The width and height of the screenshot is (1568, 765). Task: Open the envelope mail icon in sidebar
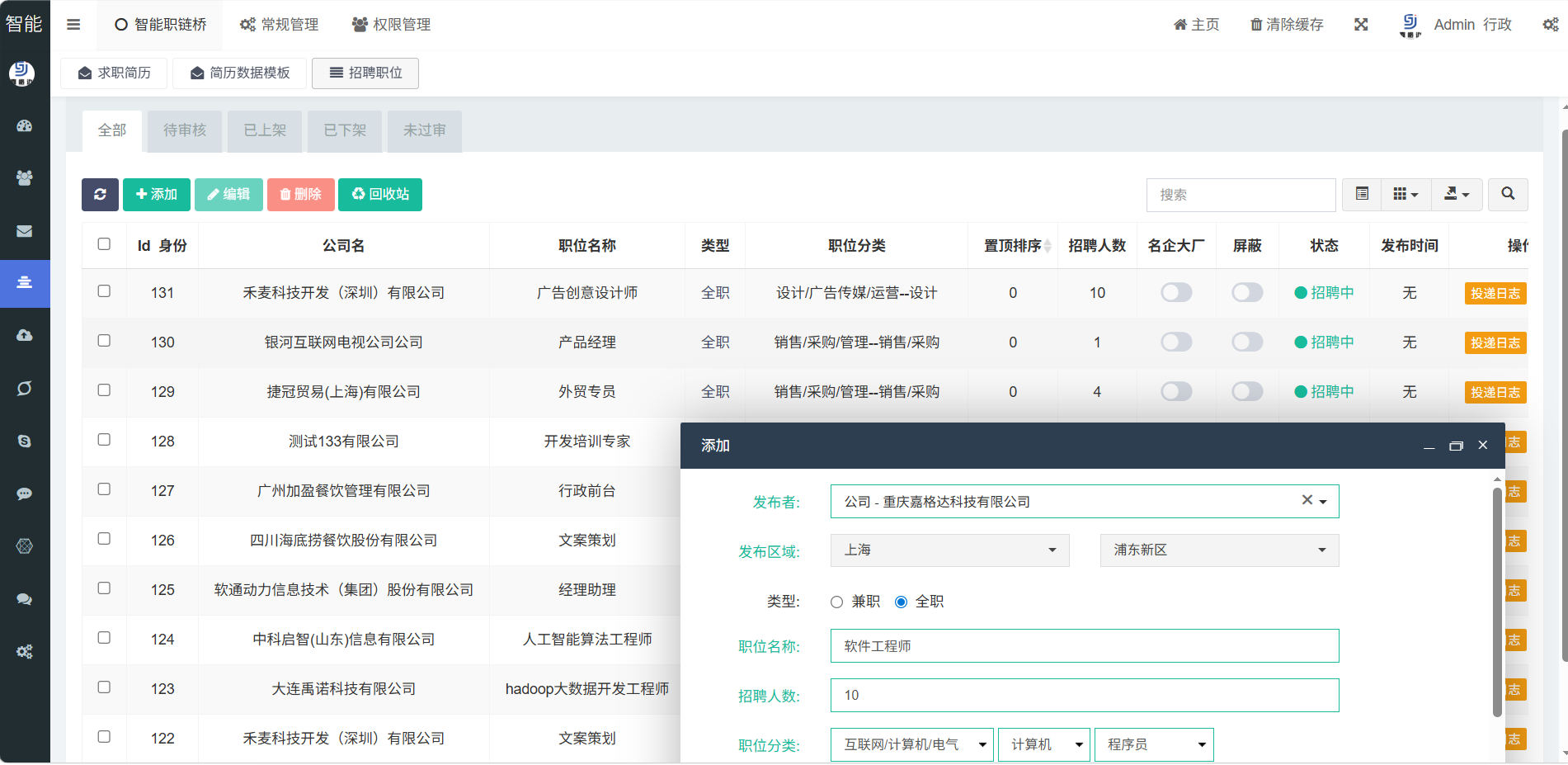click(25, 231)
